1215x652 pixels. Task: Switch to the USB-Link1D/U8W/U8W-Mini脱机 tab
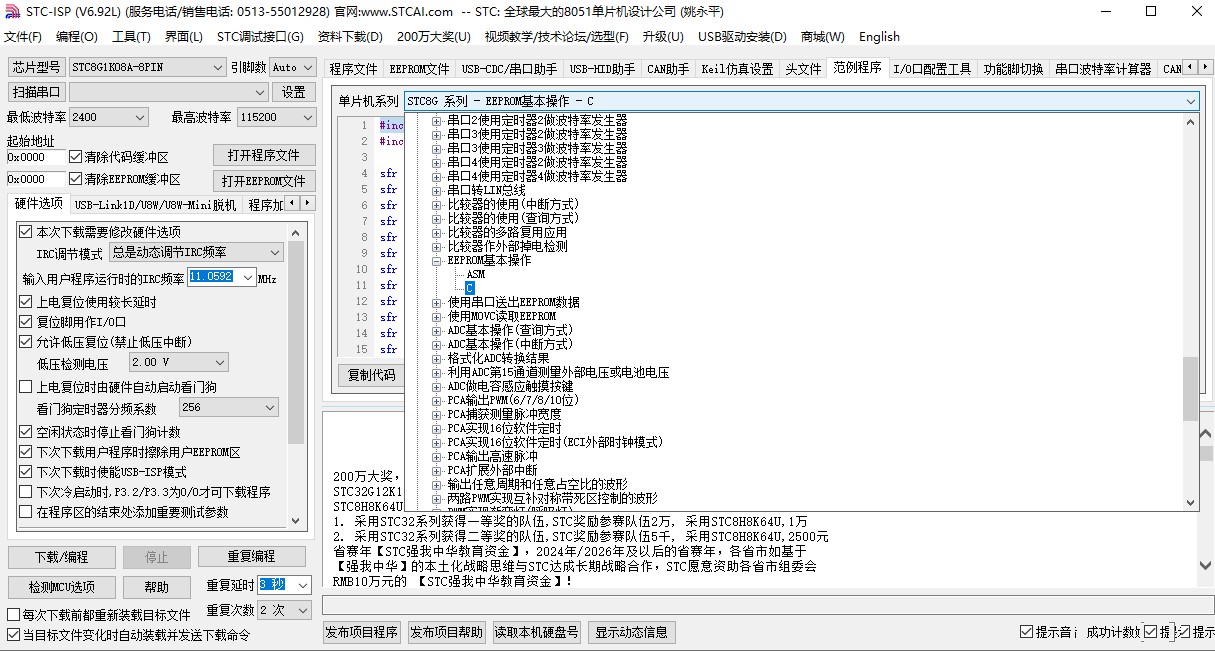155,205
